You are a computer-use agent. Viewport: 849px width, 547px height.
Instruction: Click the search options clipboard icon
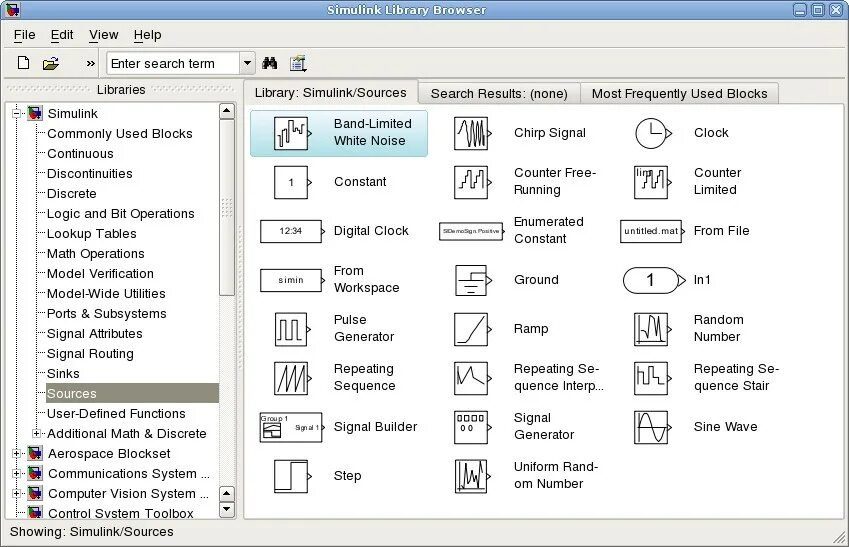298,63
